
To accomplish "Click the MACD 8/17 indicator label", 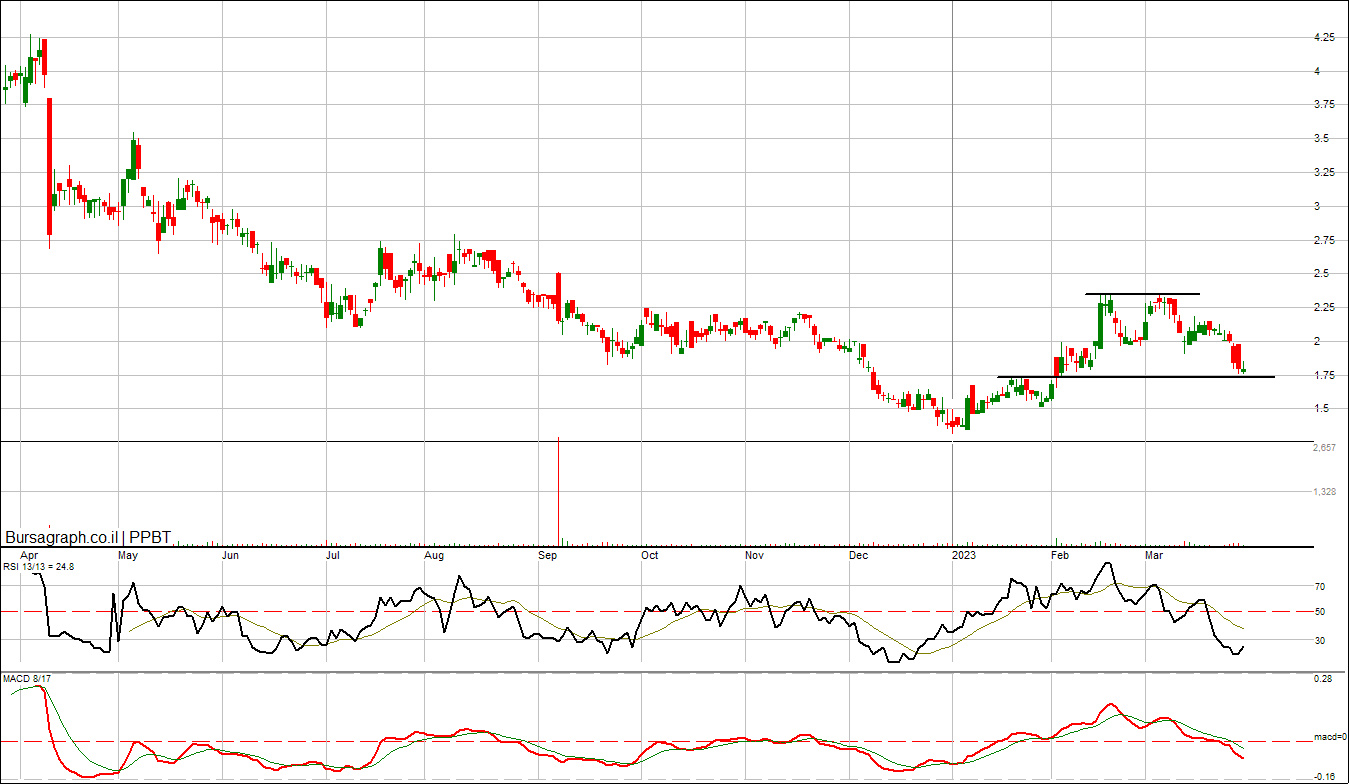I will click(x=26, y=679).
